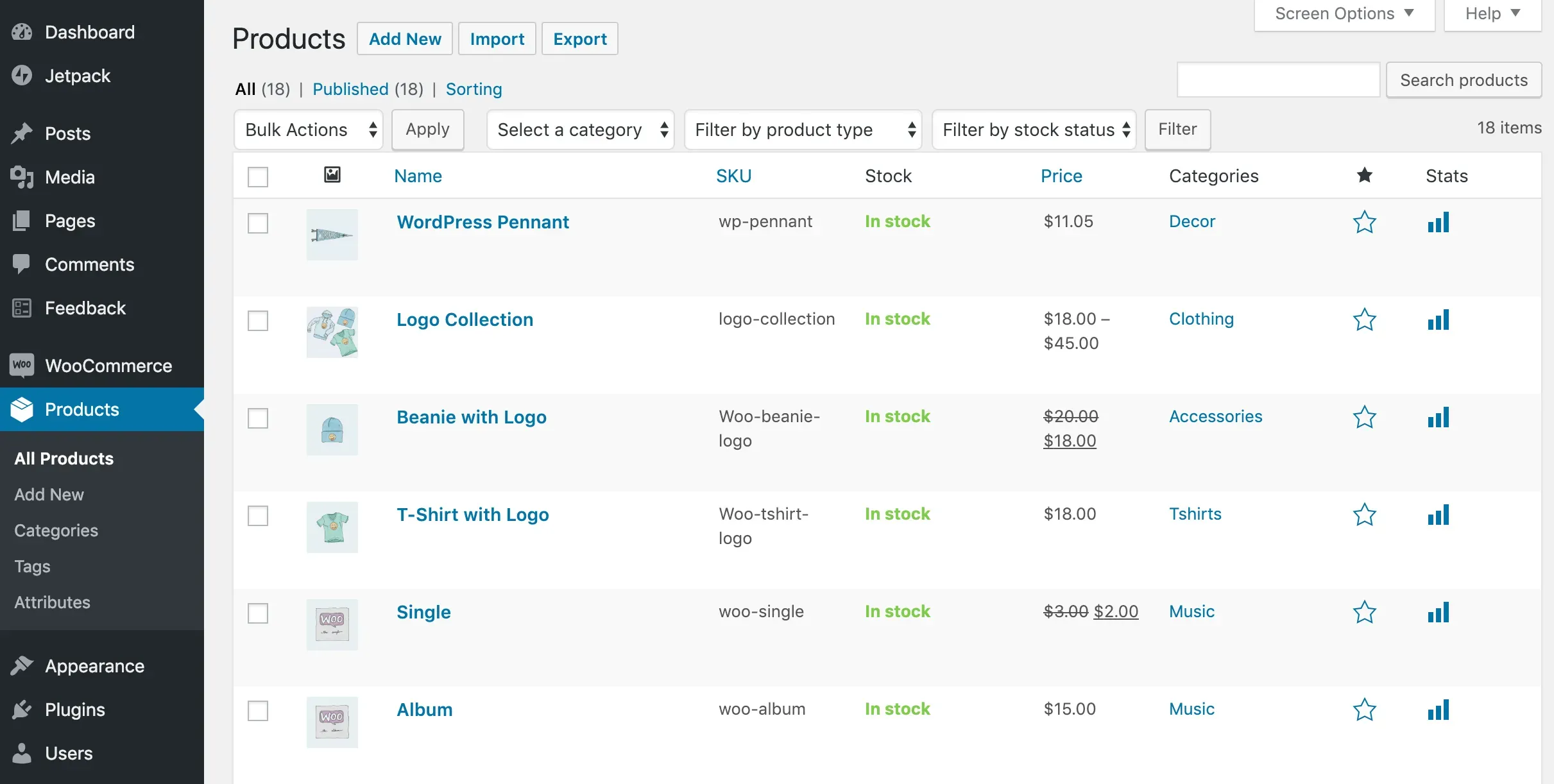This screenshot has width=1554, height=784.
Task: Open the Filter by stock status dropdown
Action: (1034, 130)
